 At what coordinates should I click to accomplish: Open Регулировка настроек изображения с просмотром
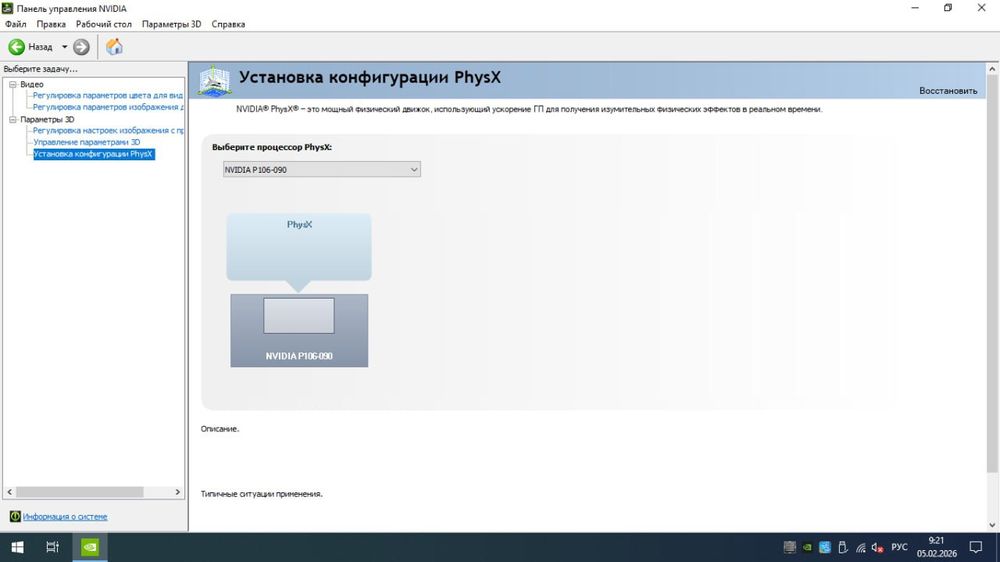click(x=108, y=130)
